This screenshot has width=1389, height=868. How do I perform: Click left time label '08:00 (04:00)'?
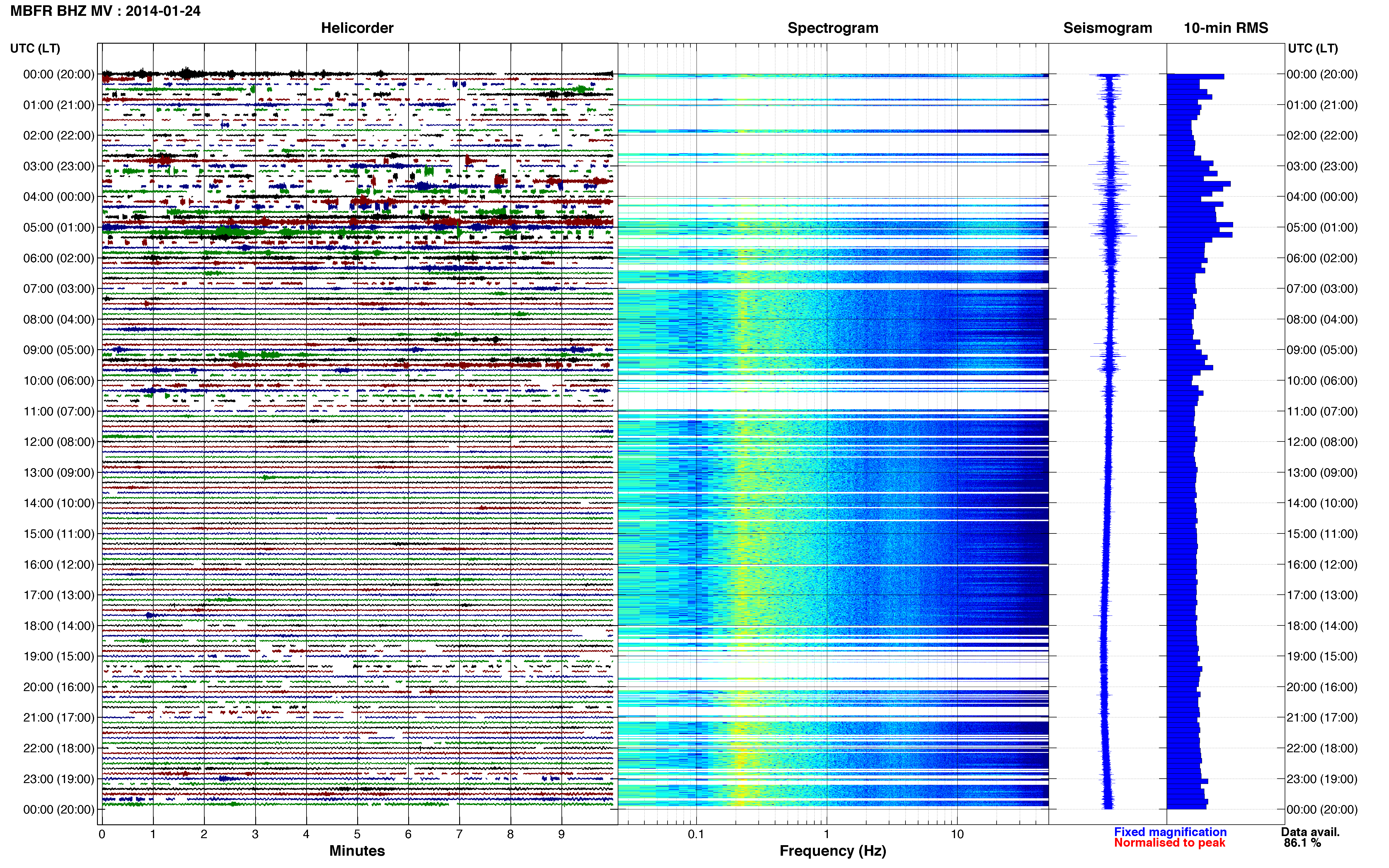click(59, 319)
